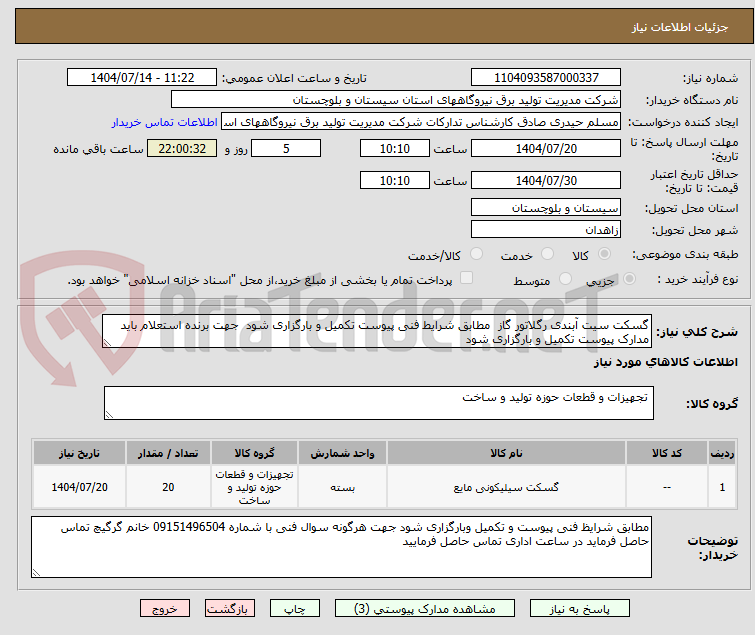The image size is (755, 635).
Task: Click the table date cell 1404/07/20
Action: point(79,487)
